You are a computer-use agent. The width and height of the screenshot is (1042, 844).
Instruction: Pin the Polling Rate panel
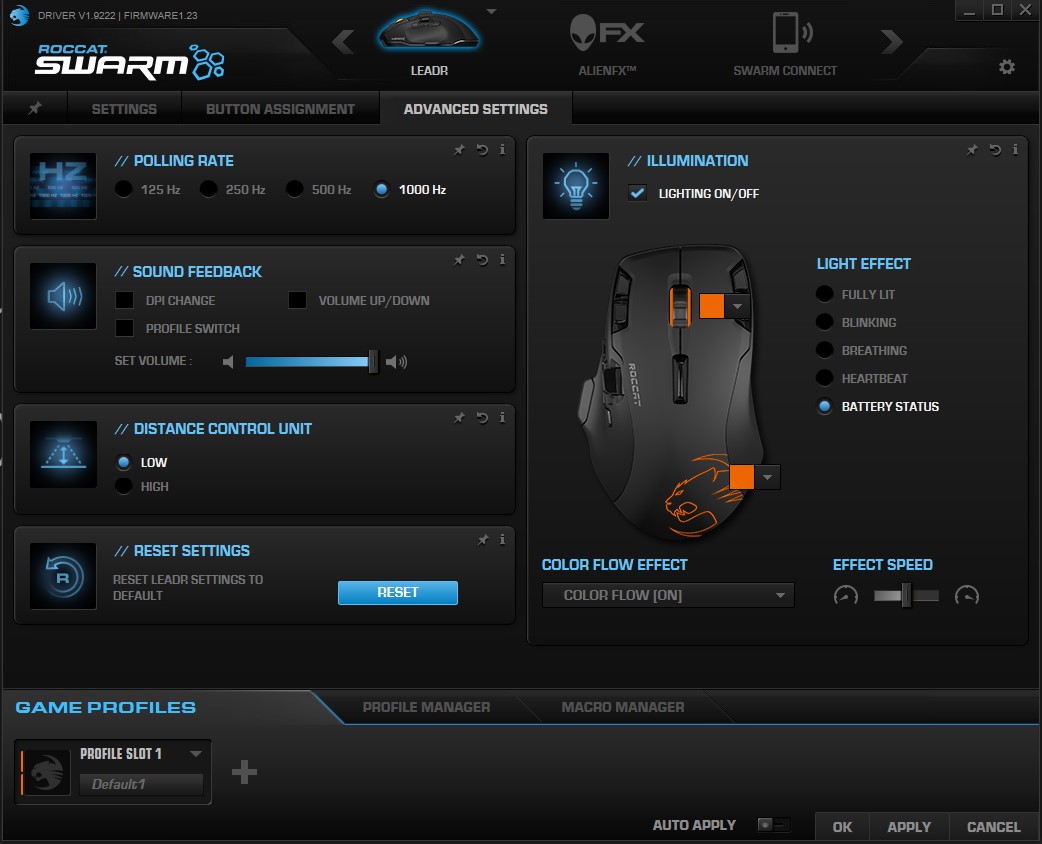[459, 150]
